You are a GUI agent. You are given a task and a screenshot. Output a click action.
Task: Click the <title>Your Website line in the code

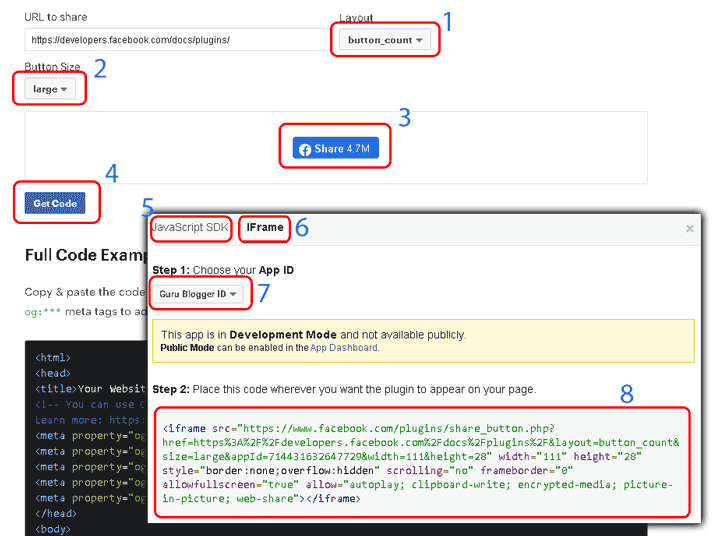(x=90, y=389)
